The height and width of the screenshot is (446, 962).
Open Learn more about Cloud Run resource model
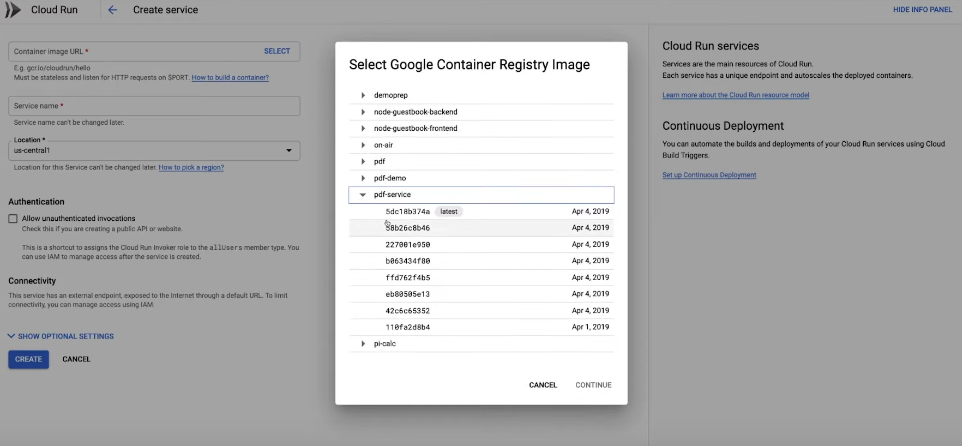click(x=736, y=95)
